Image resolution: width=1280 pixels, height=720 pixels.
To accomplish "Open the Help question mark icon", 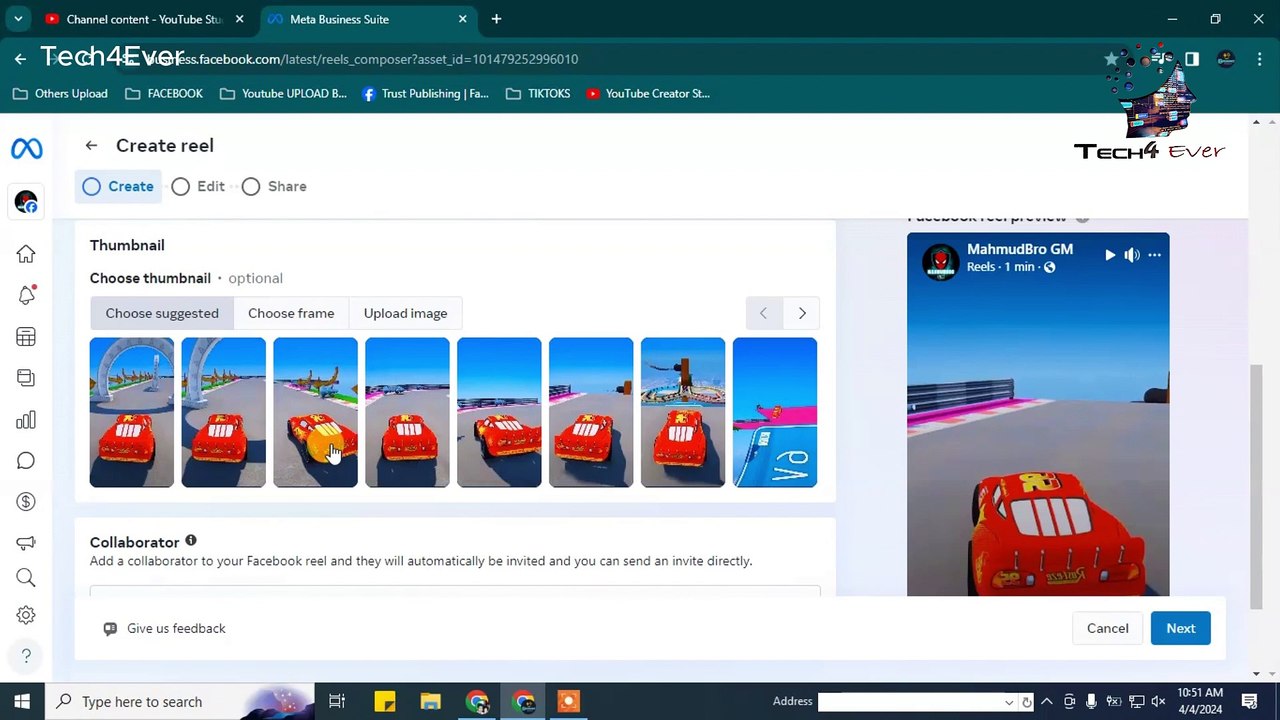I will 26,656.
